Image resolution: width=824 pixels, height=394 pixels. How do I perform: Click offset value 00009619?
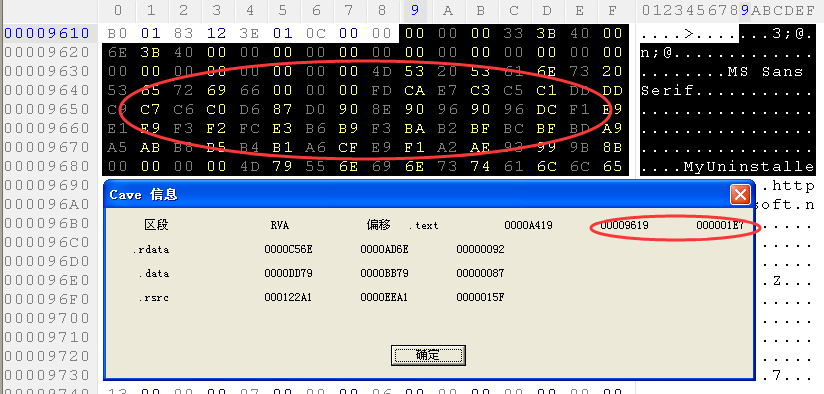624,226
